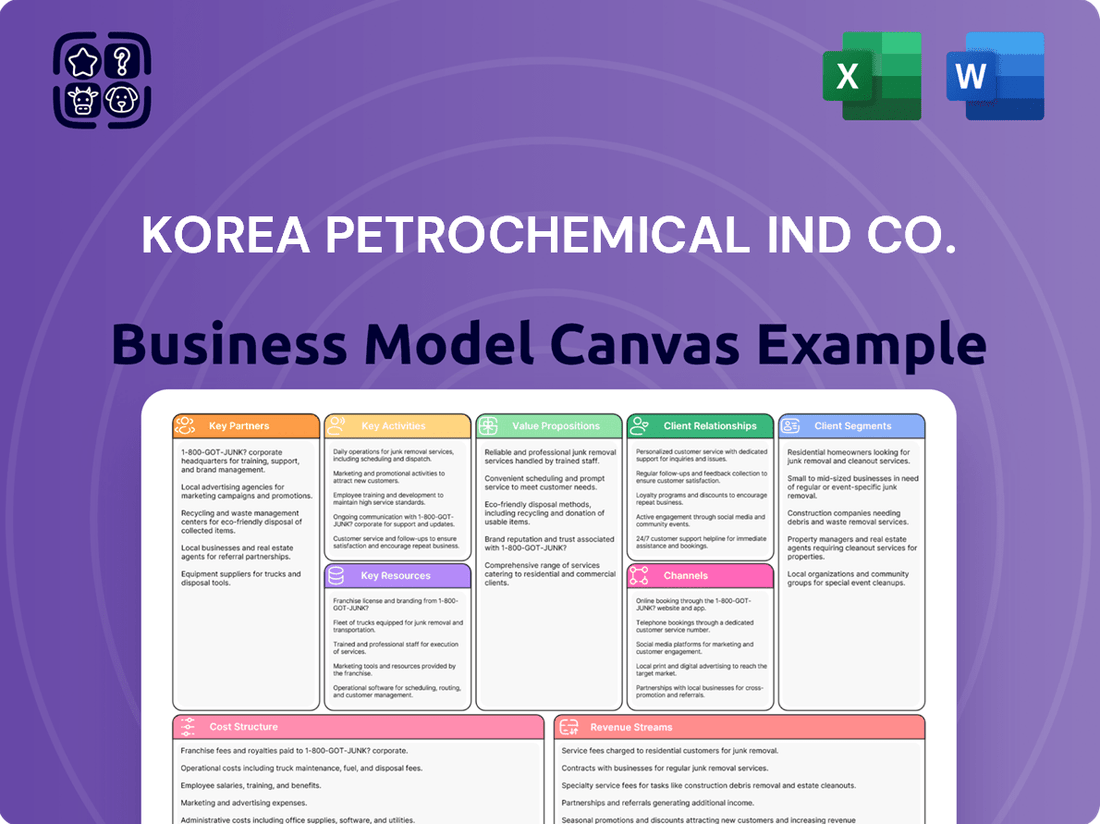The height and width of the screenshot is (824, 1100).
Task: Click the Client Relationships people icon
Action: click(x=639, y=425)
